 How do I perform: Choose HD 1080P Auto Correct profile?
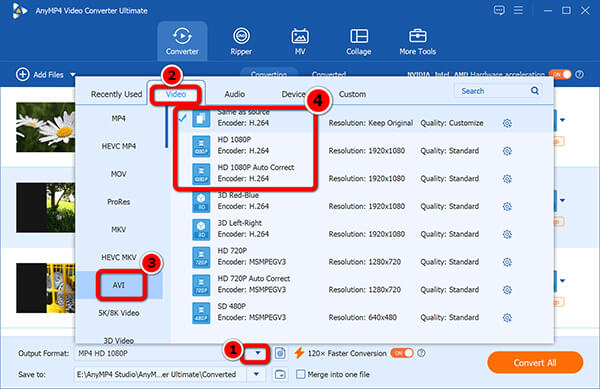(x=362, y=173)
